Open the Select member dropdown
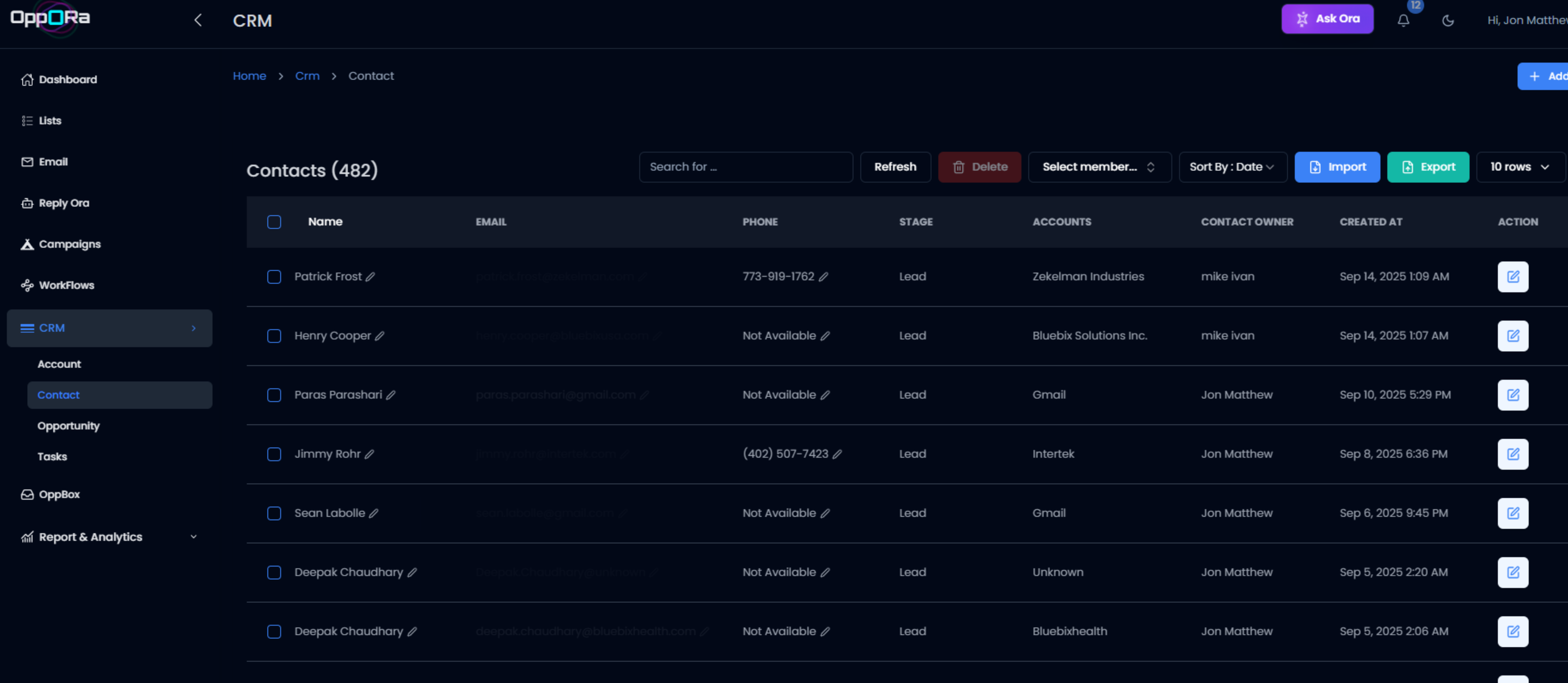Viewport: 1568px width, 683px height. coord(1099,167)
